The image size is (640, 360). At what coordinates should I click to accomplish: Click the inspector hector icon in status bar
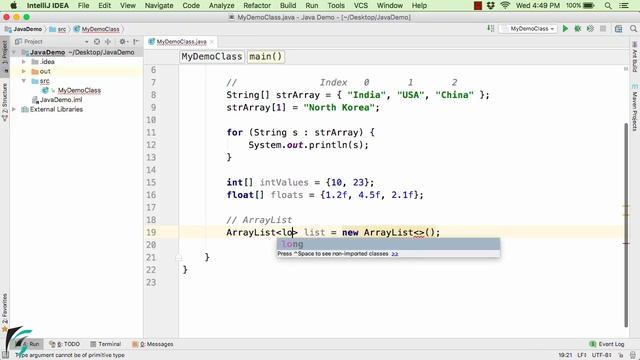point(633,355)
